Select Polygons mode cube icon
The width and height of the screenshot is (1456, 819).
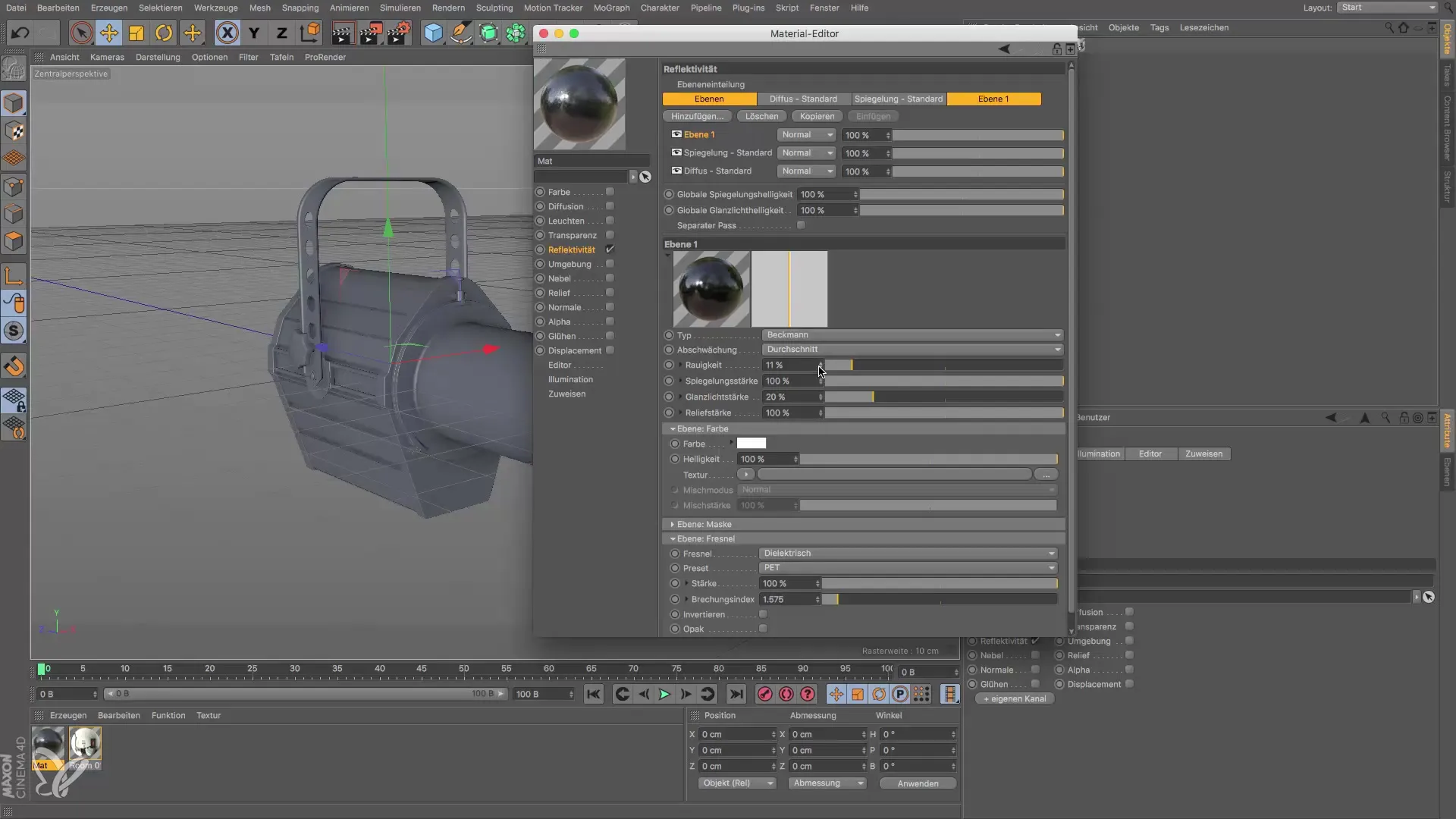click(x=14, y=242)
